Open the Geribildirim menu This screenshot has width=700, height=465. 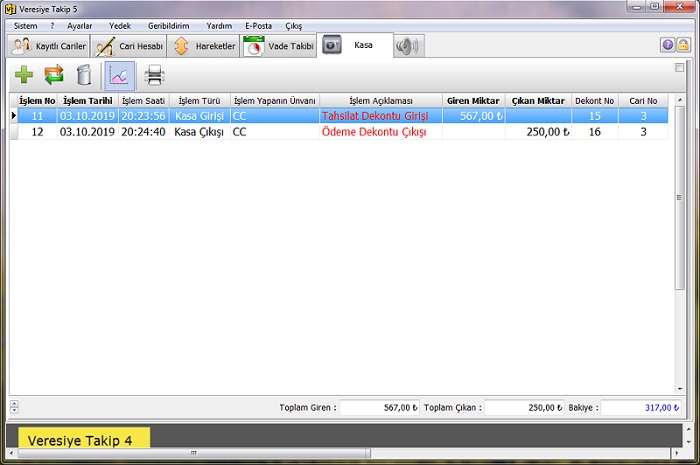pyautogui.click(x=169, y=26)
